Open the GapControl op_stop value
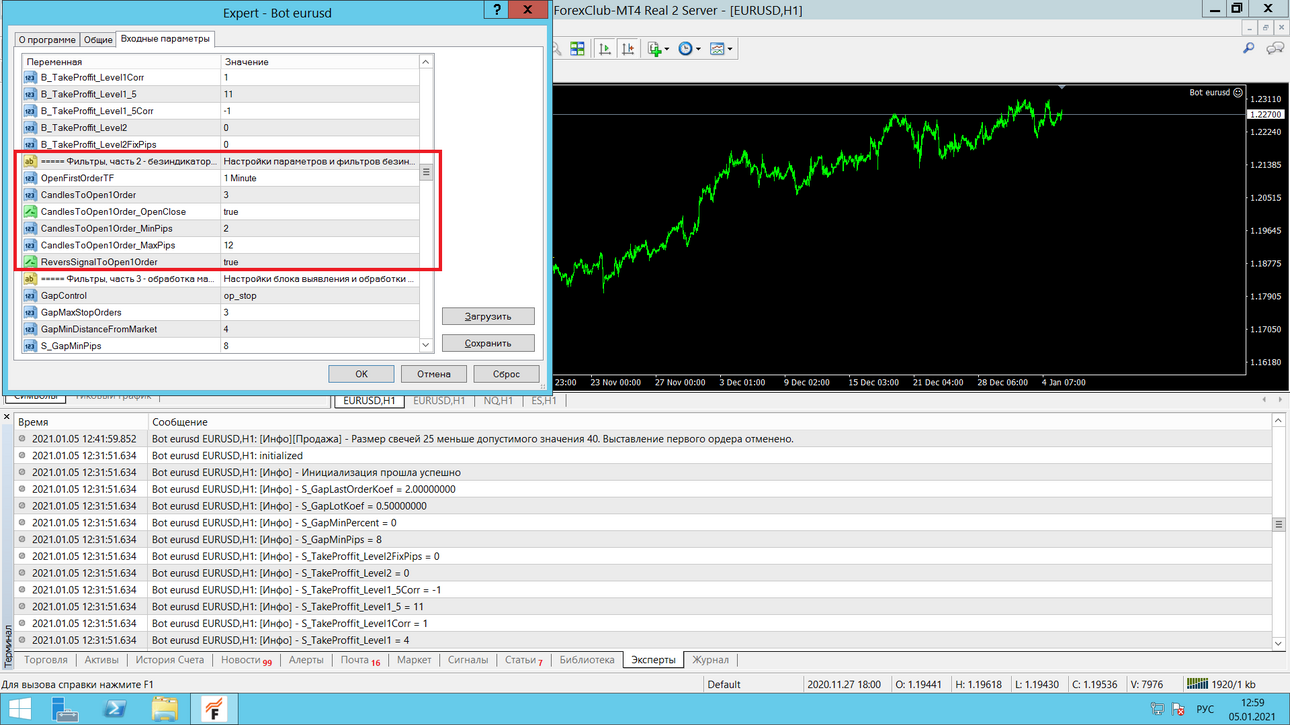The image size is (1290, 725). coord(320,296)
